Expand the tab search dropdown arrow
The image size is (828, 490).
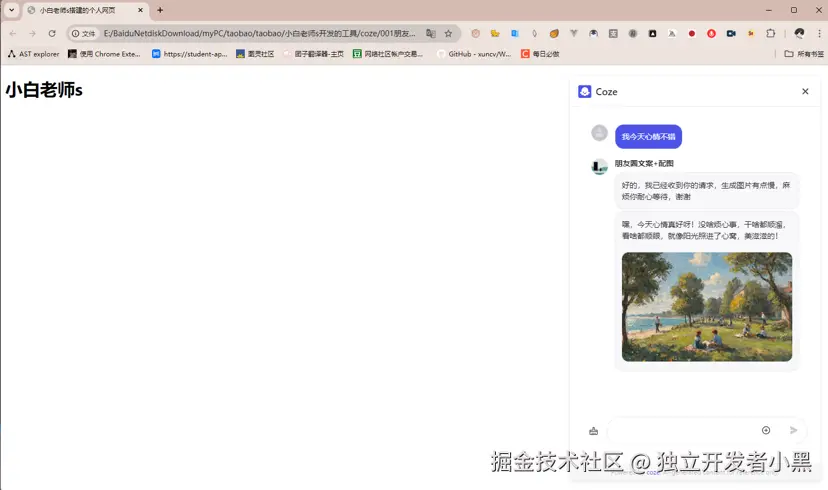12,10
